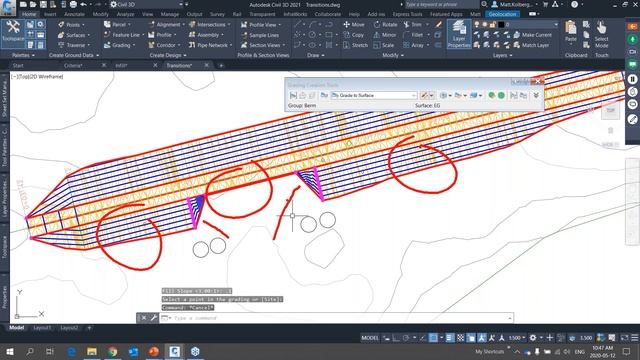Screen dimensions: 640x360
Task: Open the Analyze ribbon tab
Action: pyautogui.click(x=125, y=14)
